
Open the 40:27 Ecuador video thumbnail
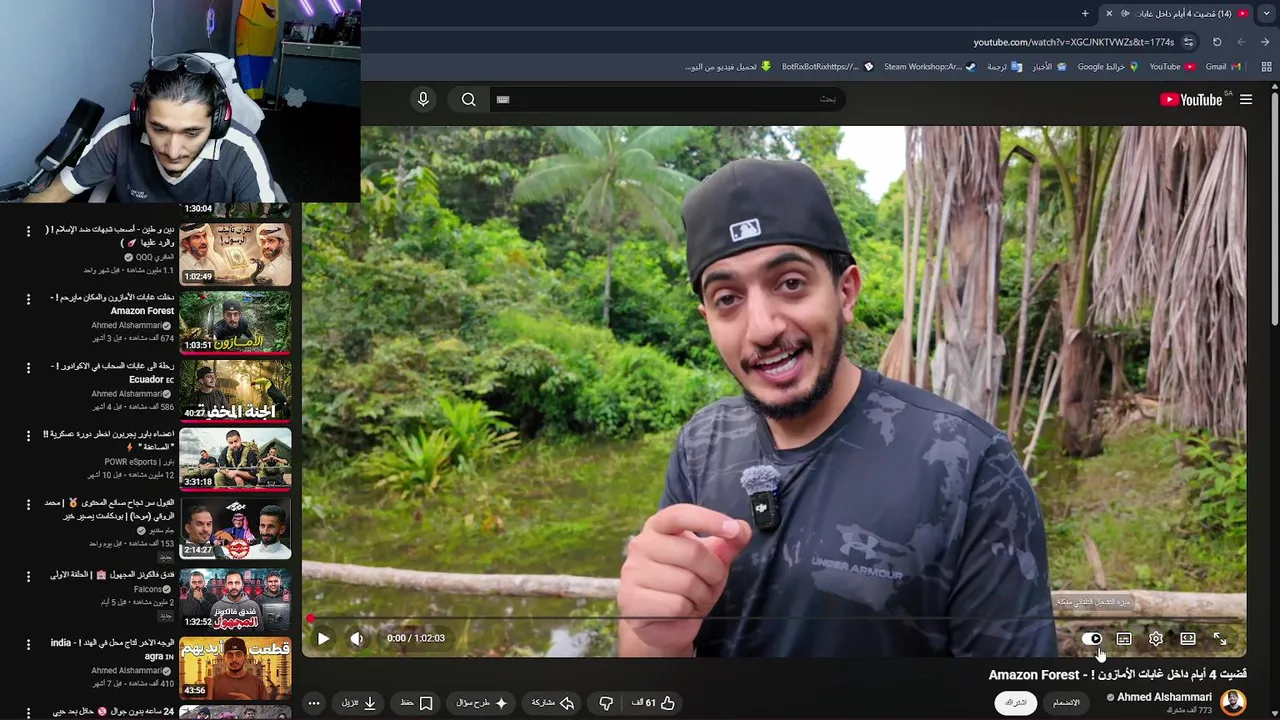(235, 391)
